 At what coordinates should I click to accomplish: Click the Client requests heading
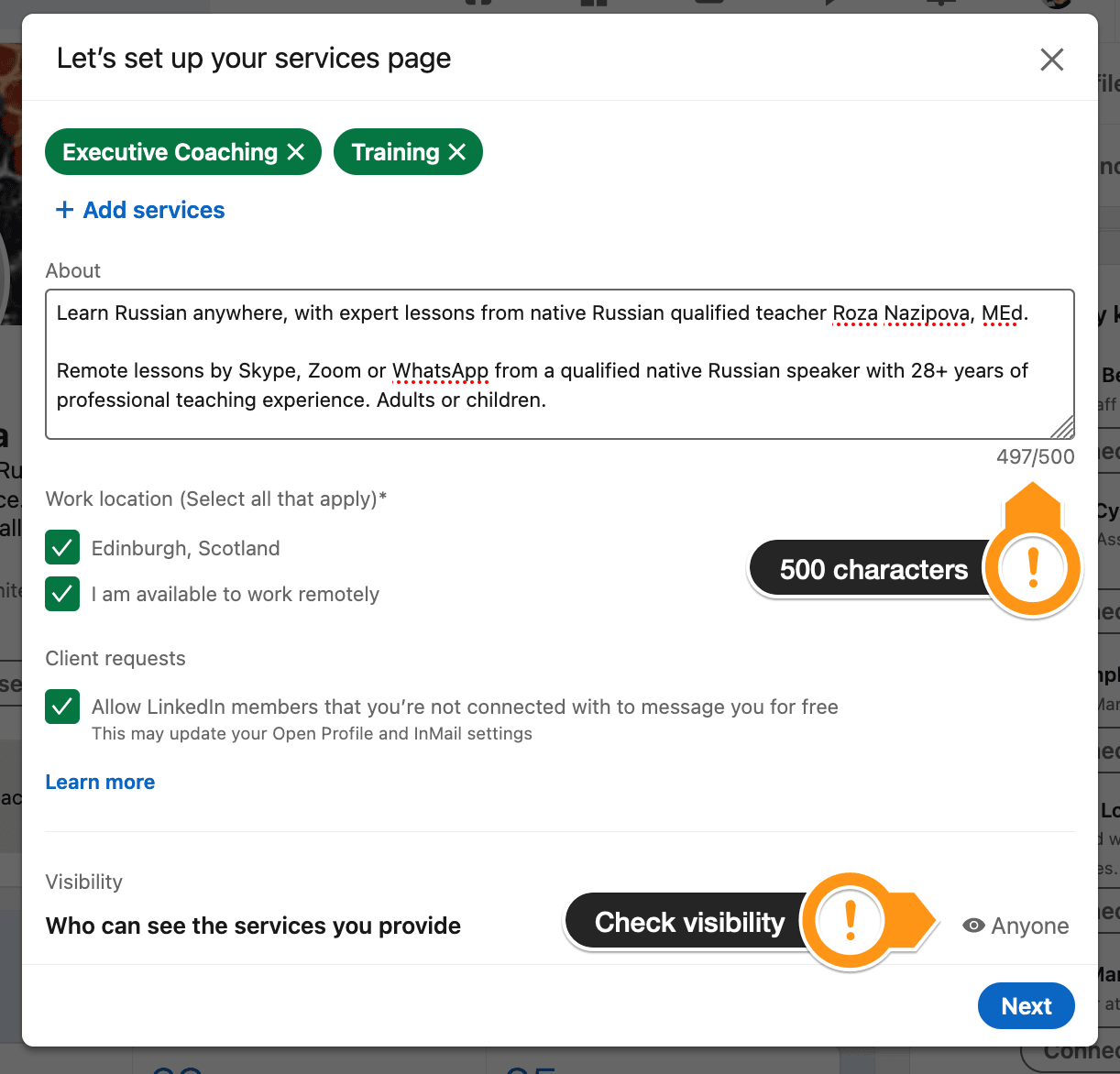point(115,658)
